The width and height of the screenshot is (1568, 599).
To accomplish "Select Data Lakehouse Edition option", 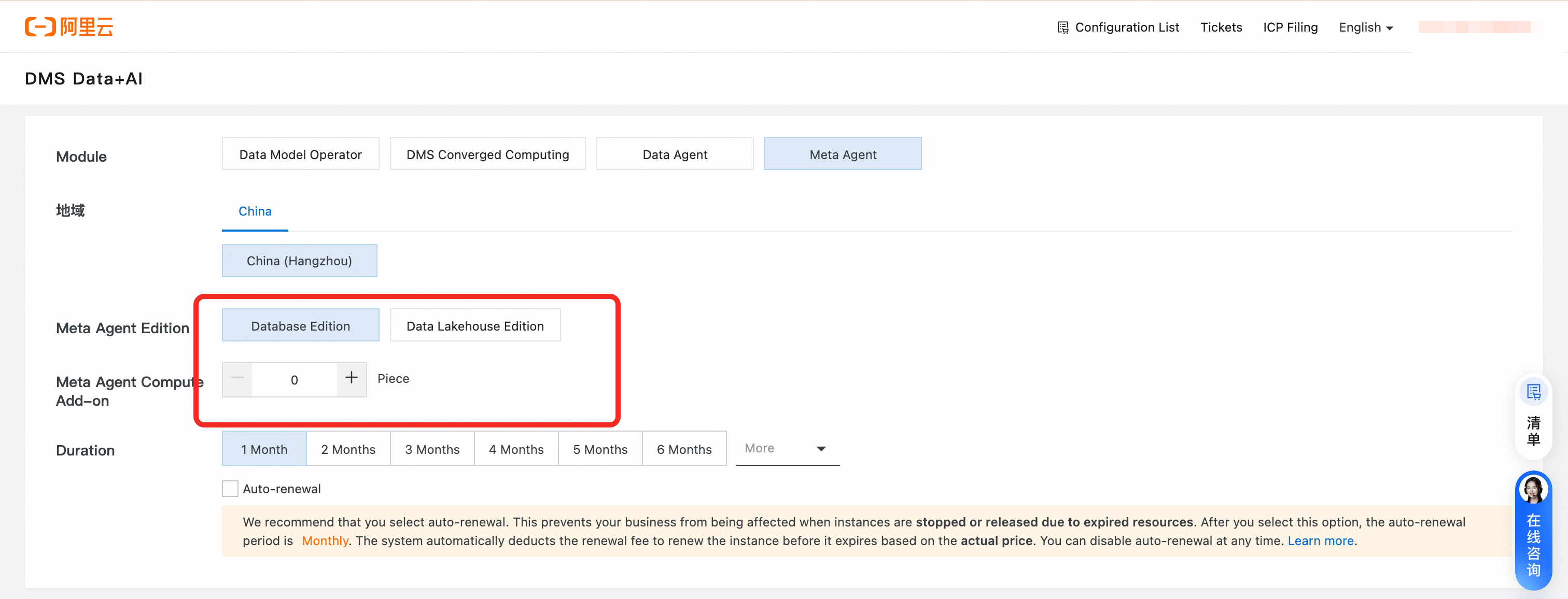I will pos(475,325).
